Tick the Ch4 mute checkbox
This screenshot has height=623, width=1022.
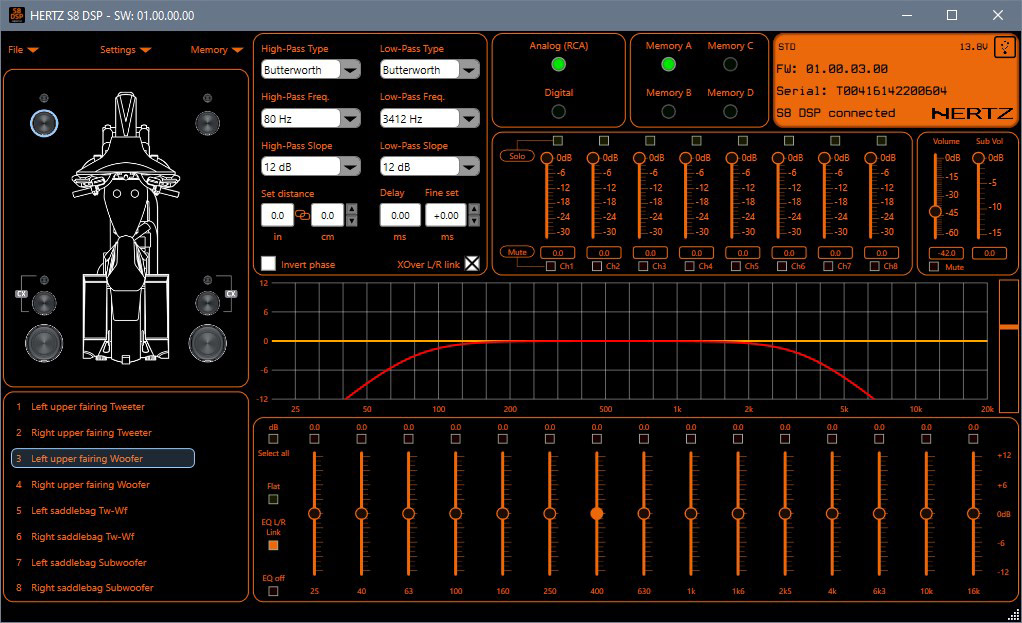[690, 266]
